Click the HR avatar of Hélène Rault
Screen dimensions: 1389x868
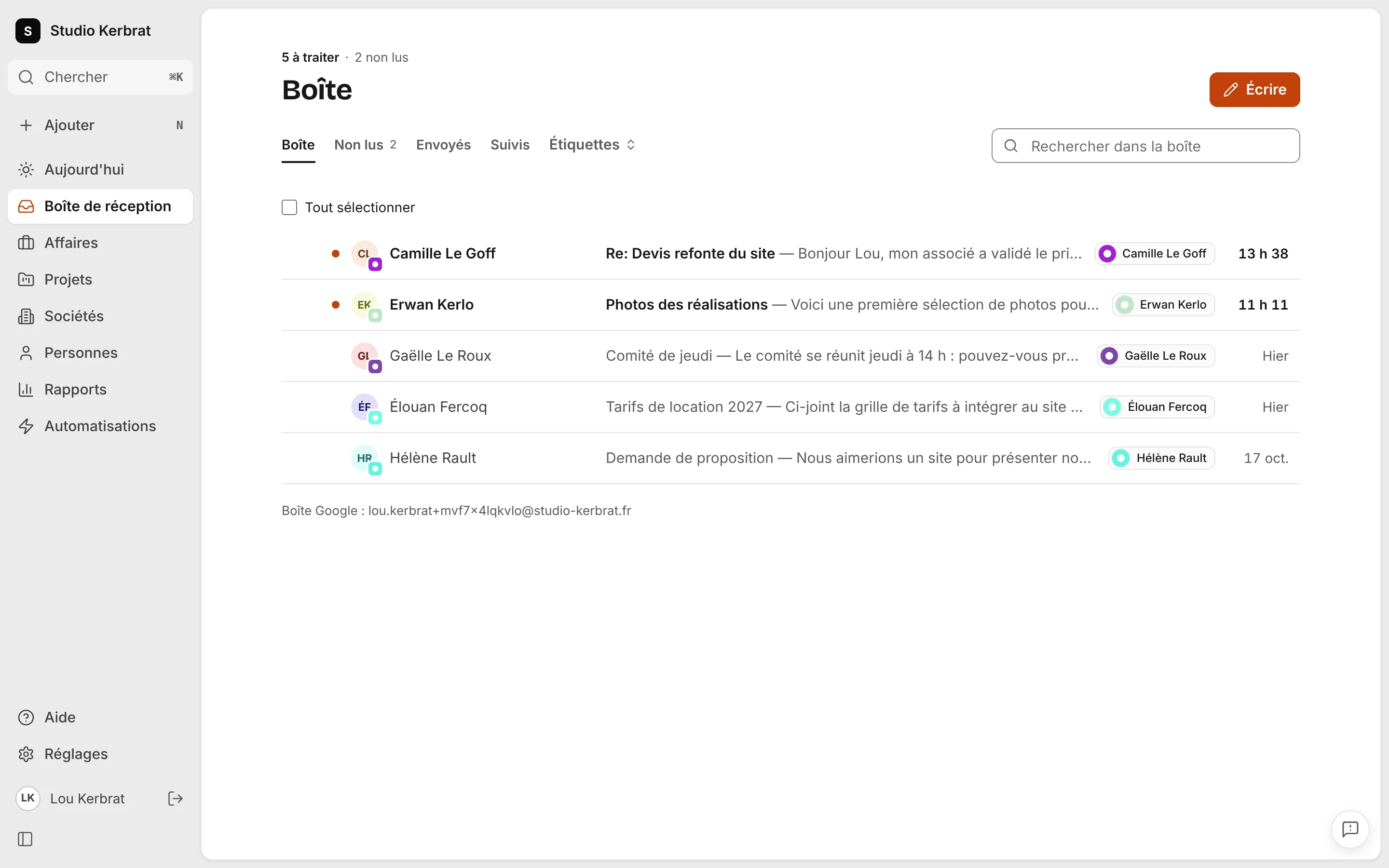(x=366, y=459)
